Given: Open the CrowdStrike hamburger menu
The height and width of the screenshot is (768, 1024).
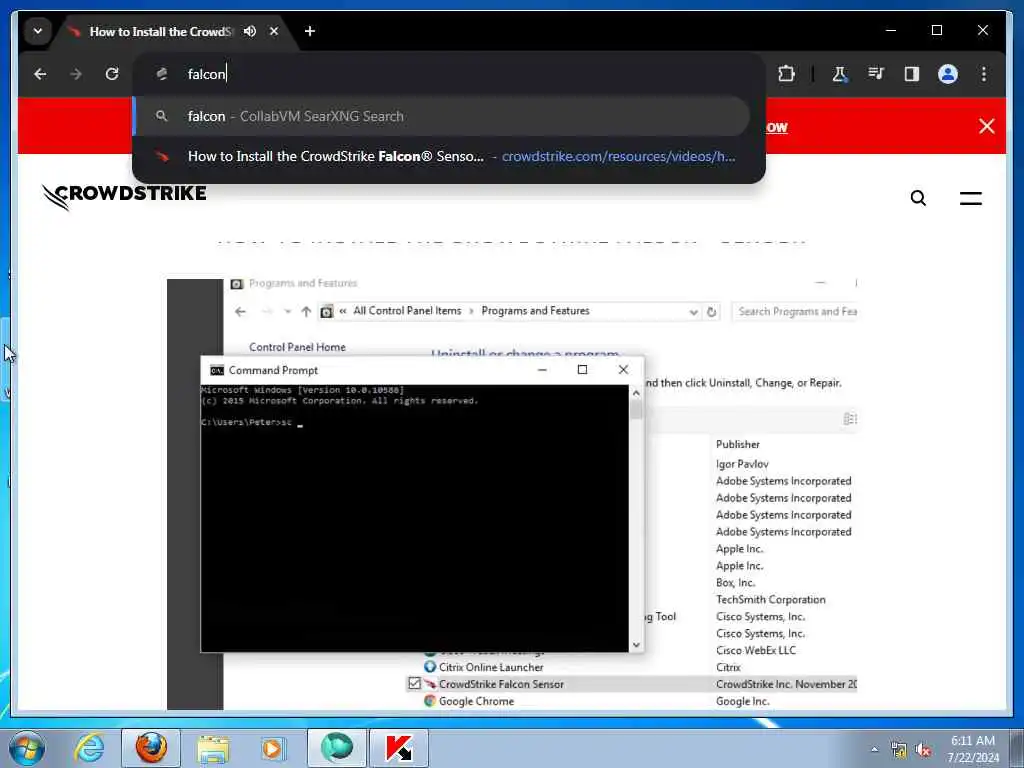Looking at the screenshot, I should (970, 198).
